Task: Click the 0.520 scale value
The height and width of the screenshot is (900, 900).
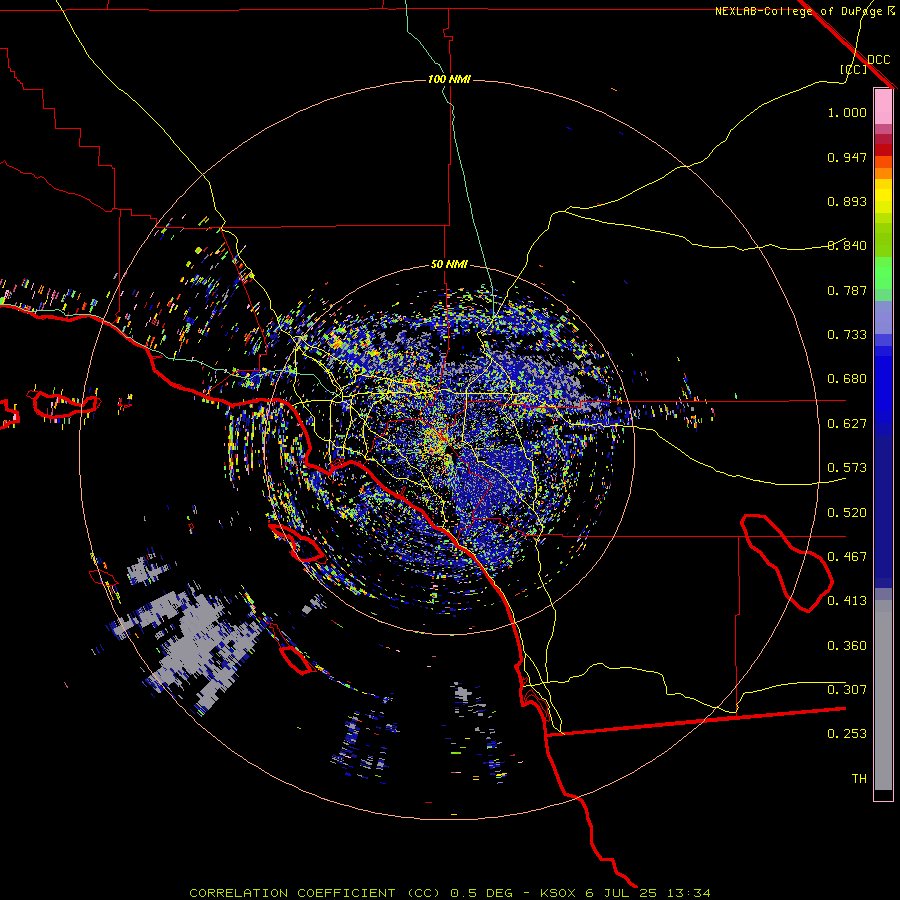Action: point(847,513)
